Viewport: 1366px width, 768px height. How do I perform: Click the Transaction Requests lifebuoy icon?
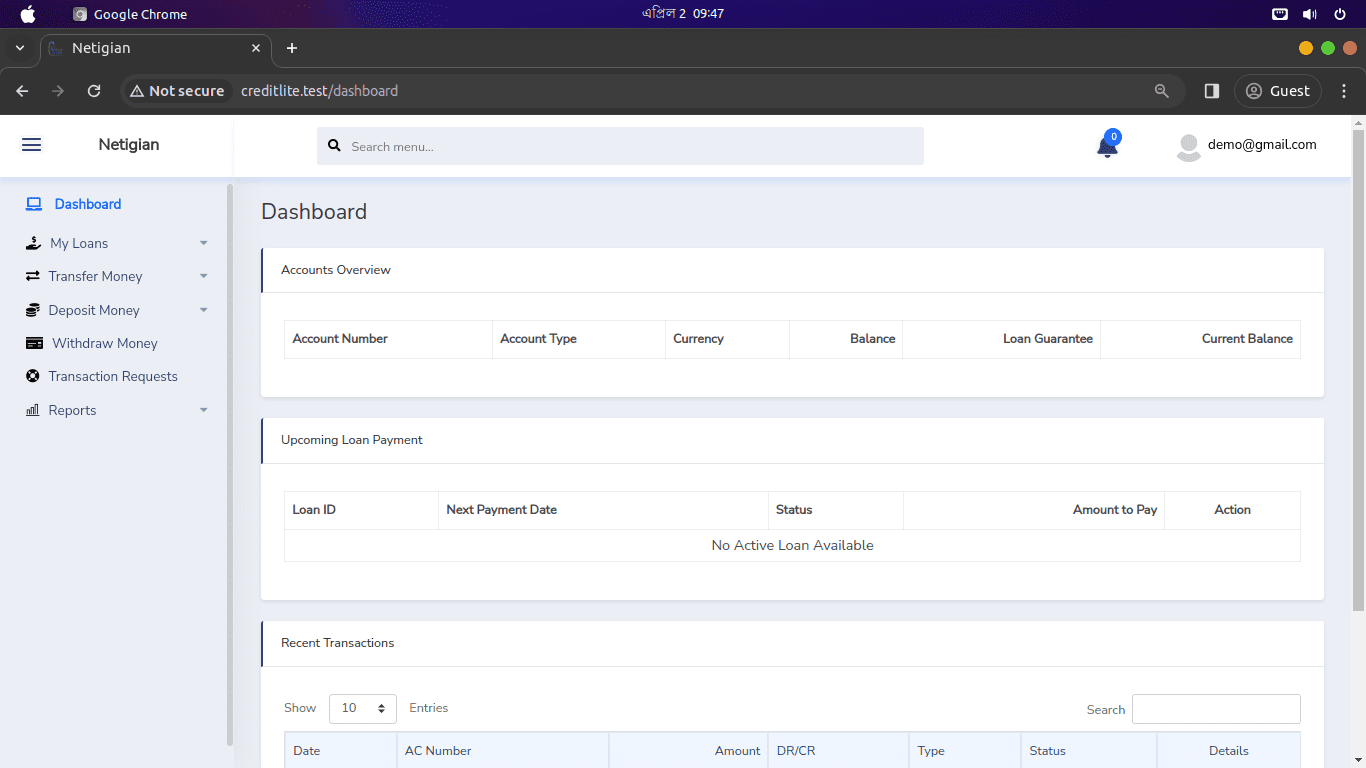click(x=32, y=376)
